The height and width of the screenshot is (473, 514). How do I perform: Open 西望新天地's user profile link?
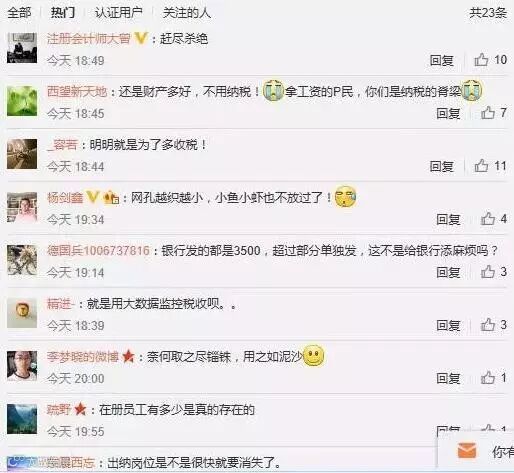pyautogui.click(x=77, y=91)
